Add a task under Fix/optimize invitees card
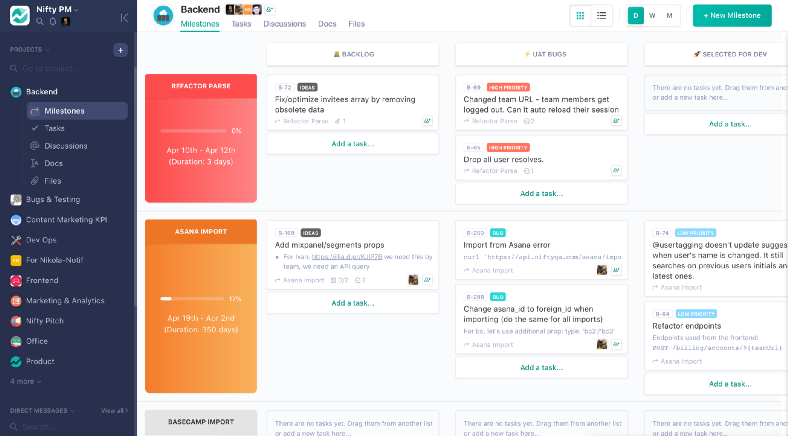 (352, 144)
